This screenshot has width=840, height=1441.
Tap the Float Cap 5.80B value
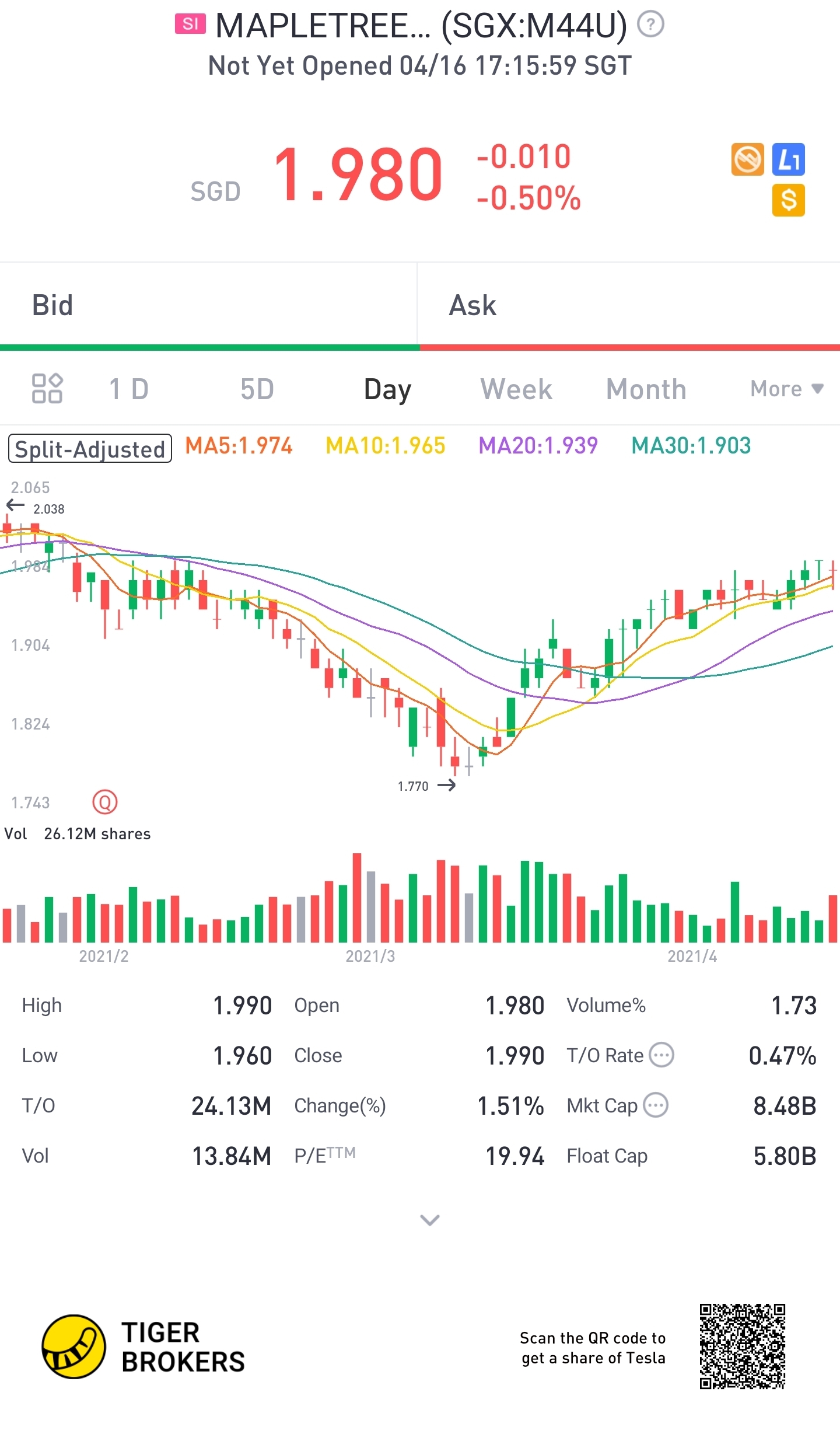point(785,1156)
